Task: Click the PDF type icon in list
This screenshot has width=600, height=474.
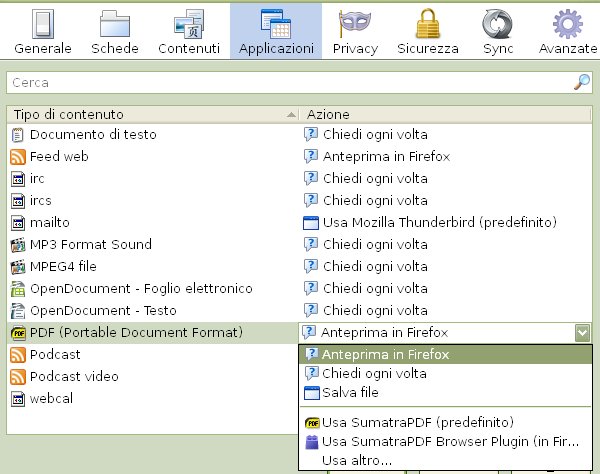Action: (18, 333)
